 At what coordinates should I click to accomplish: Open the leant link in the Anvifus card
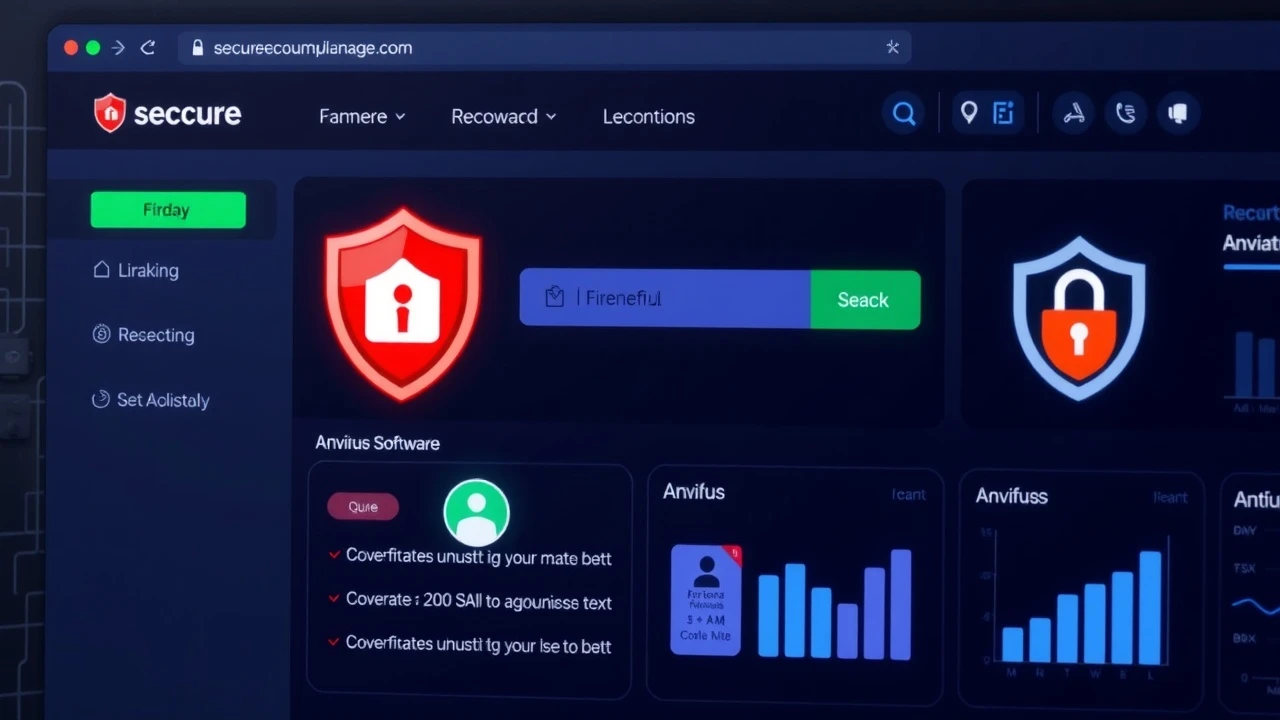908,495
